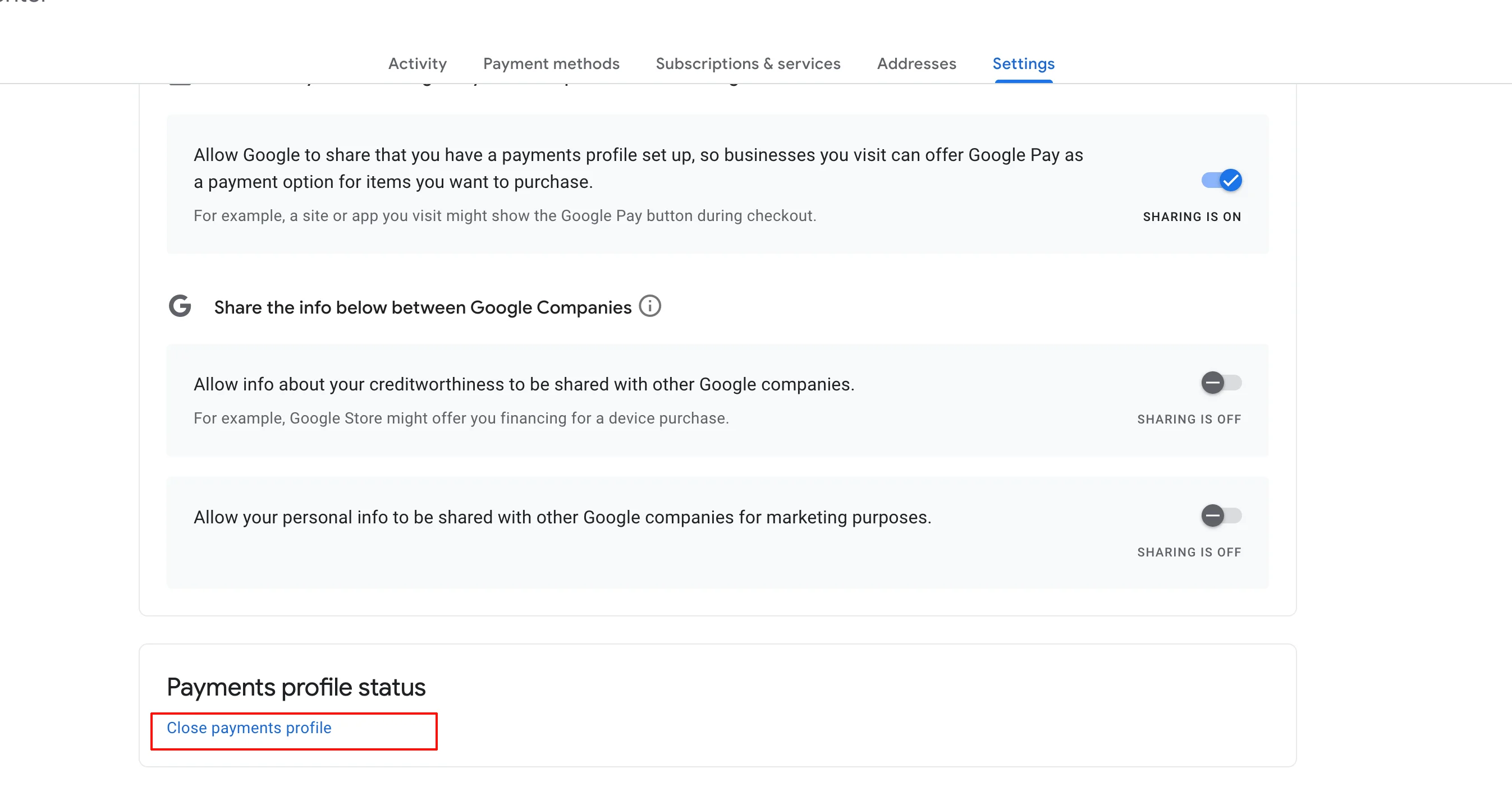Viewport: 1512px width, 810px height.
Task: Click SHARING IS OFF under creditworthiness toggle
Action: click(1189, 420)
